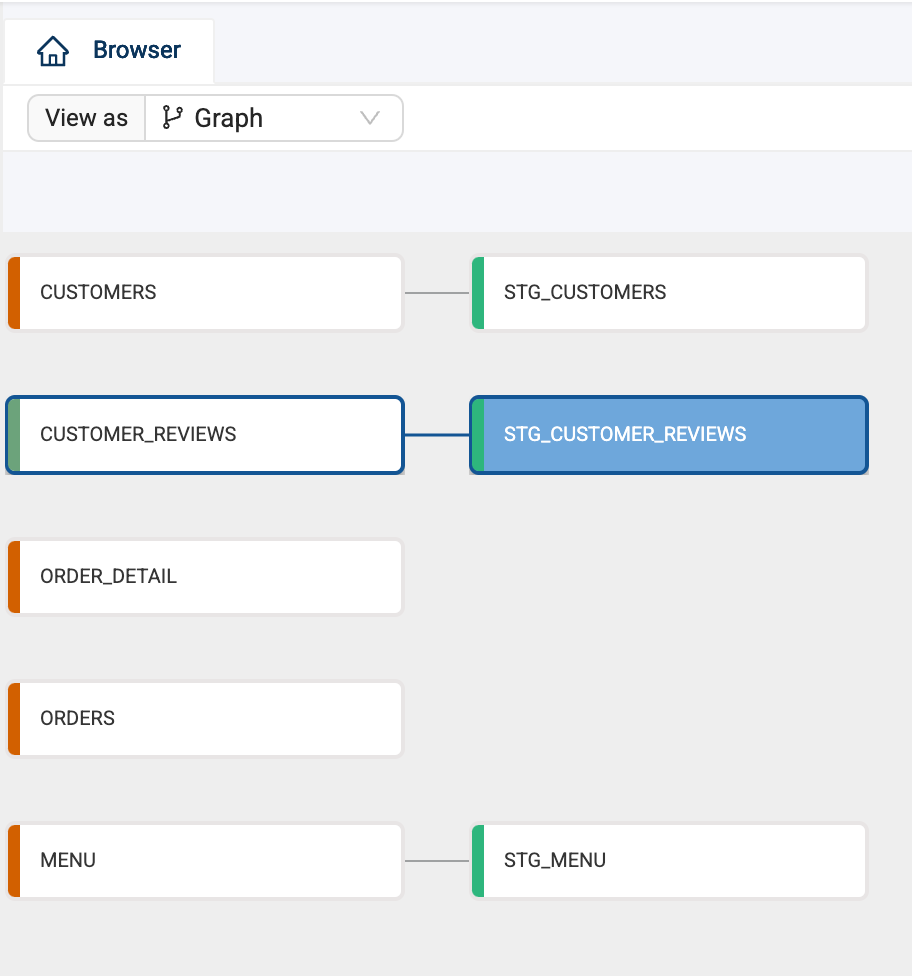The height and width of the screenshot is (976, 912).
Task: Choose the ORDERS node
Action: [205, 719]
